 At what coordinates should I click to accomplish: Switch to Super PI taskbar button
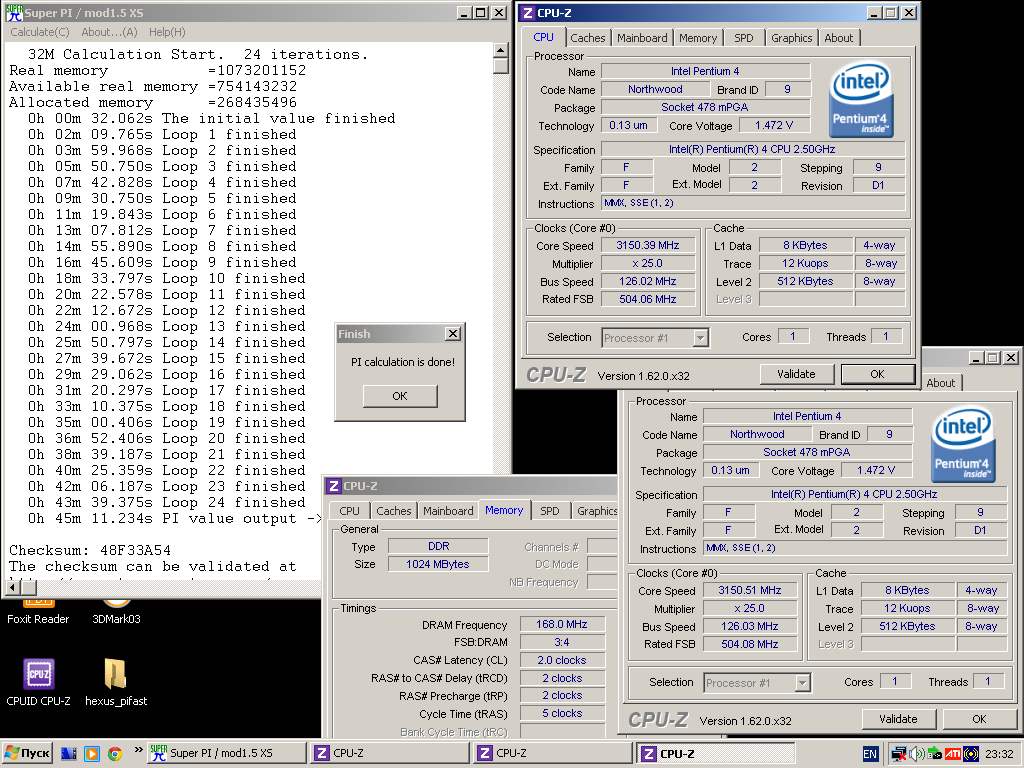pyautogui.click(x=226, y=753)
